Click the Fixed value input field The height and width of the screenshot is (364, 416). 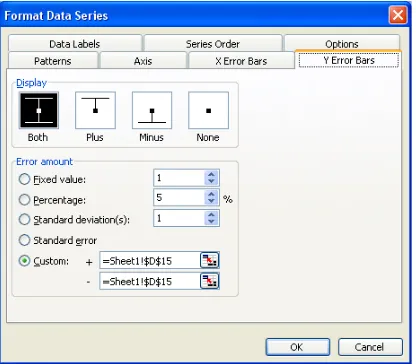(179, 178)
